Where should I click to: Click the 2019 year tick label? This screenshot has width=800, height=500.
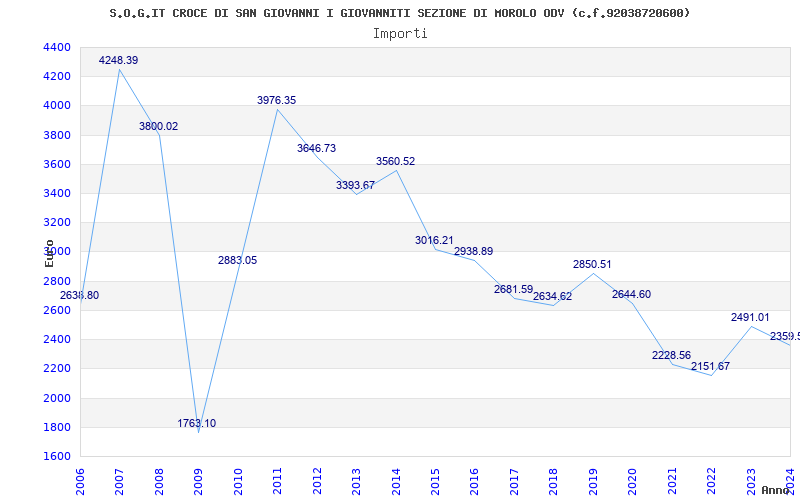tap(593, 481)
